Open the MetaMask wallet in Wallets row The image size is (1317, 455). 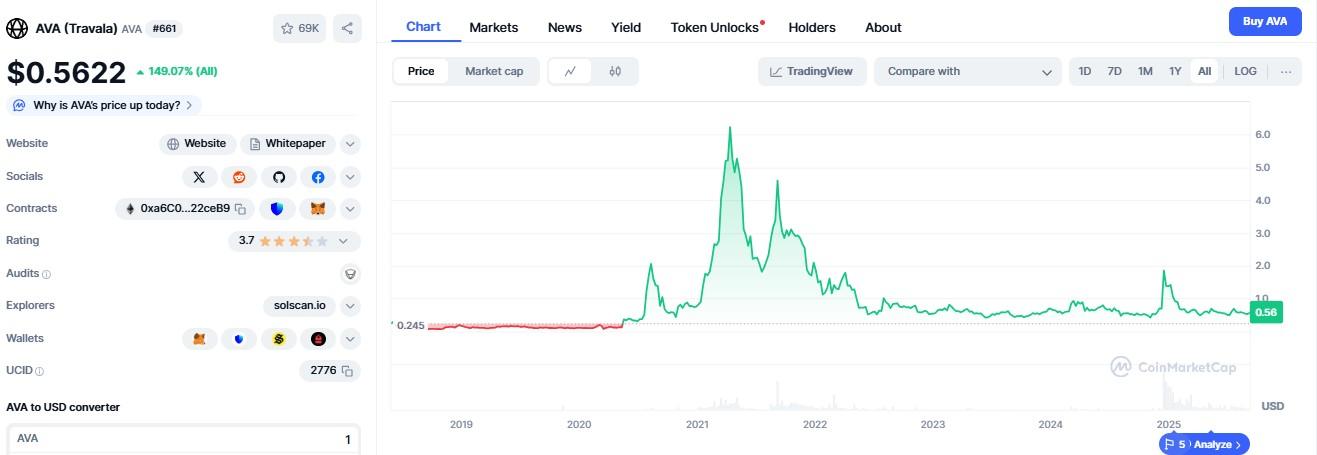click(x=199, y=339)
